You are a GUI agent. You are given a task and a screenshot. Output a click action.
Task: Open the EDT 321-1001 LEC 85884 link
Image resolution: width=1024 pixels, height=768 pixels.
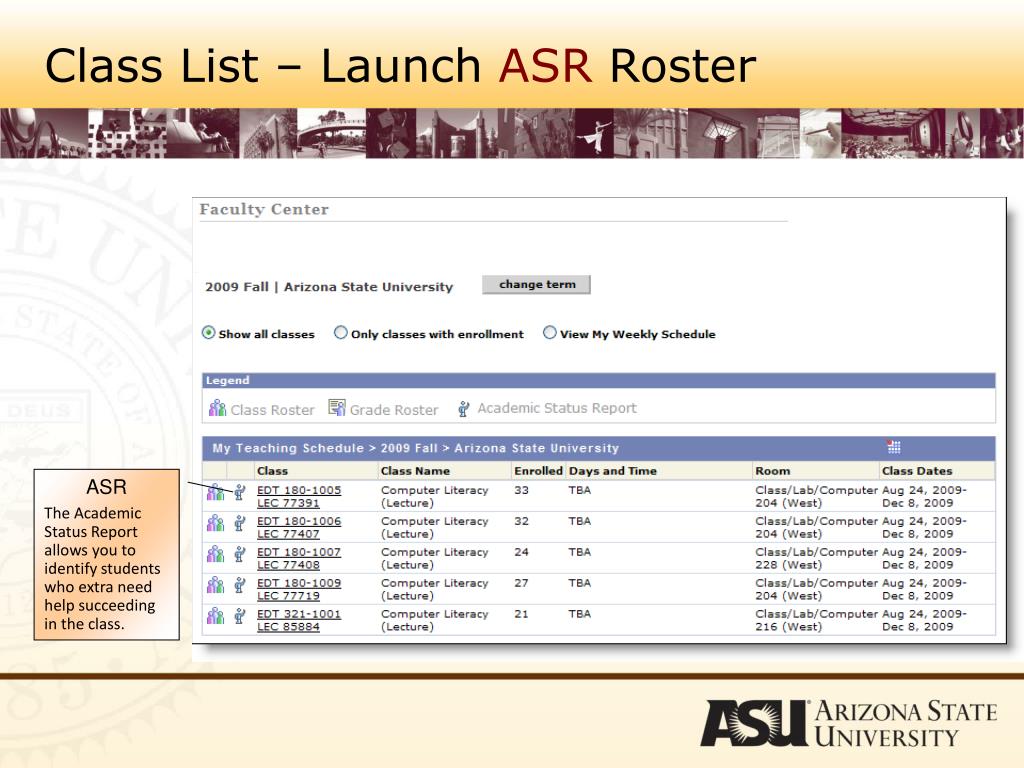pyautogui.click(x=299, y=620)
